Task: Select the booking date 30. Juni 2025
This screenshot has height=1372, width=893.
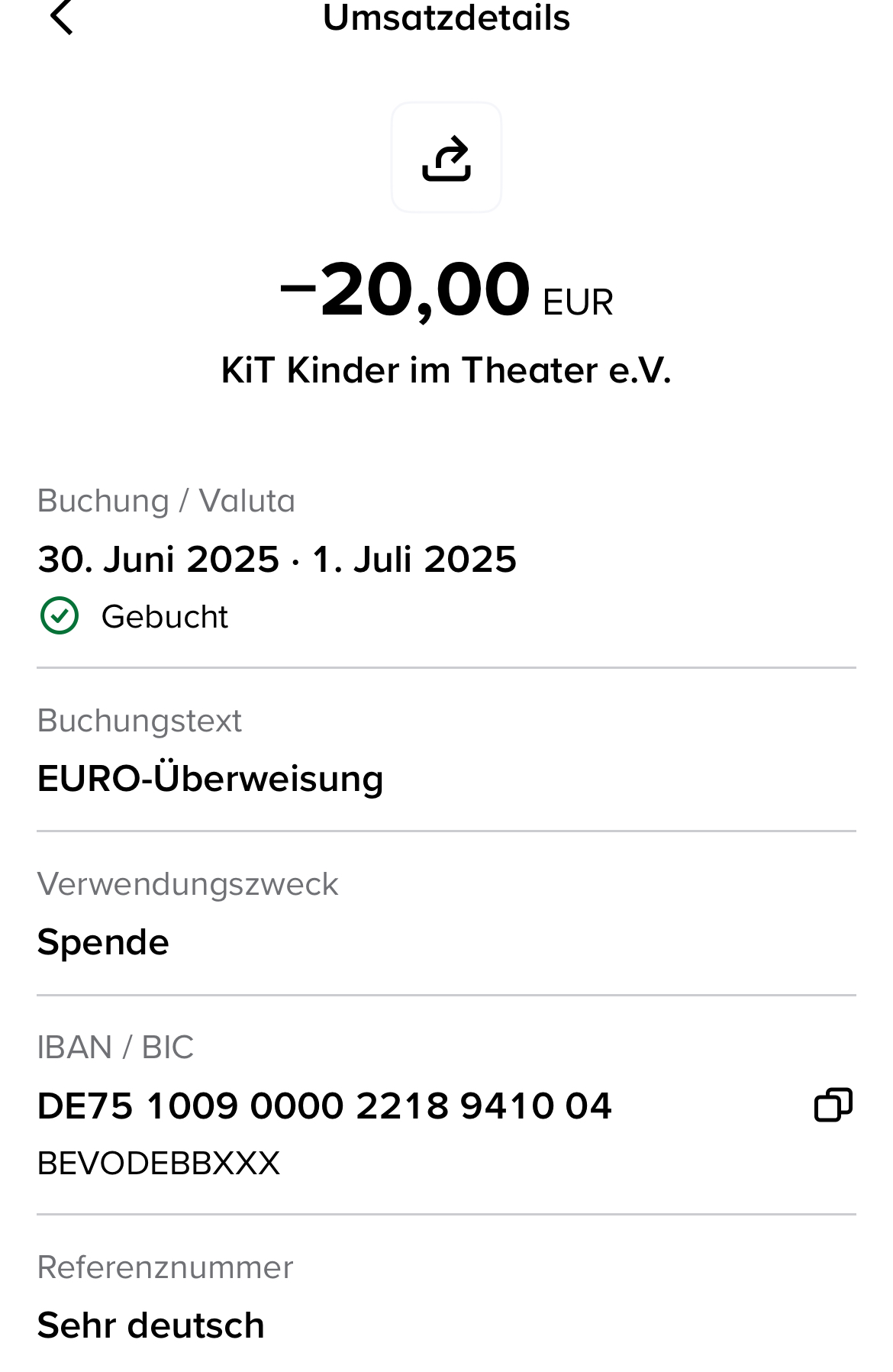Action: coord(159,559)
